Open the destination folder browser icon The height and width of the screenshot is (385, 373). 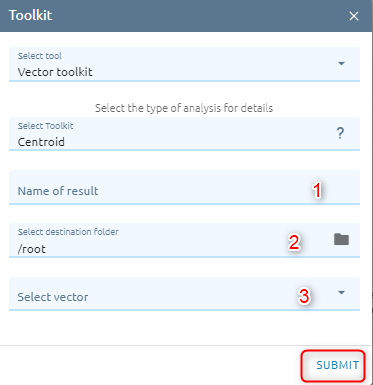341,239
